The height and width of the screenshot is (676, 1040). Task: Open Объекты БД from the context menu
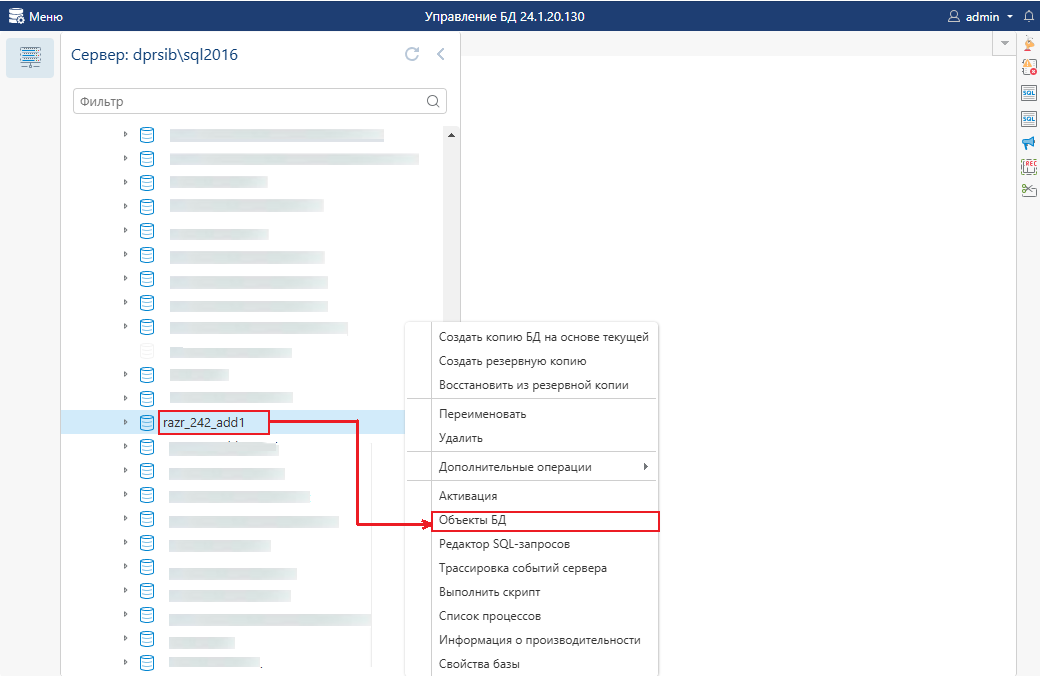(x=544, y=520)
